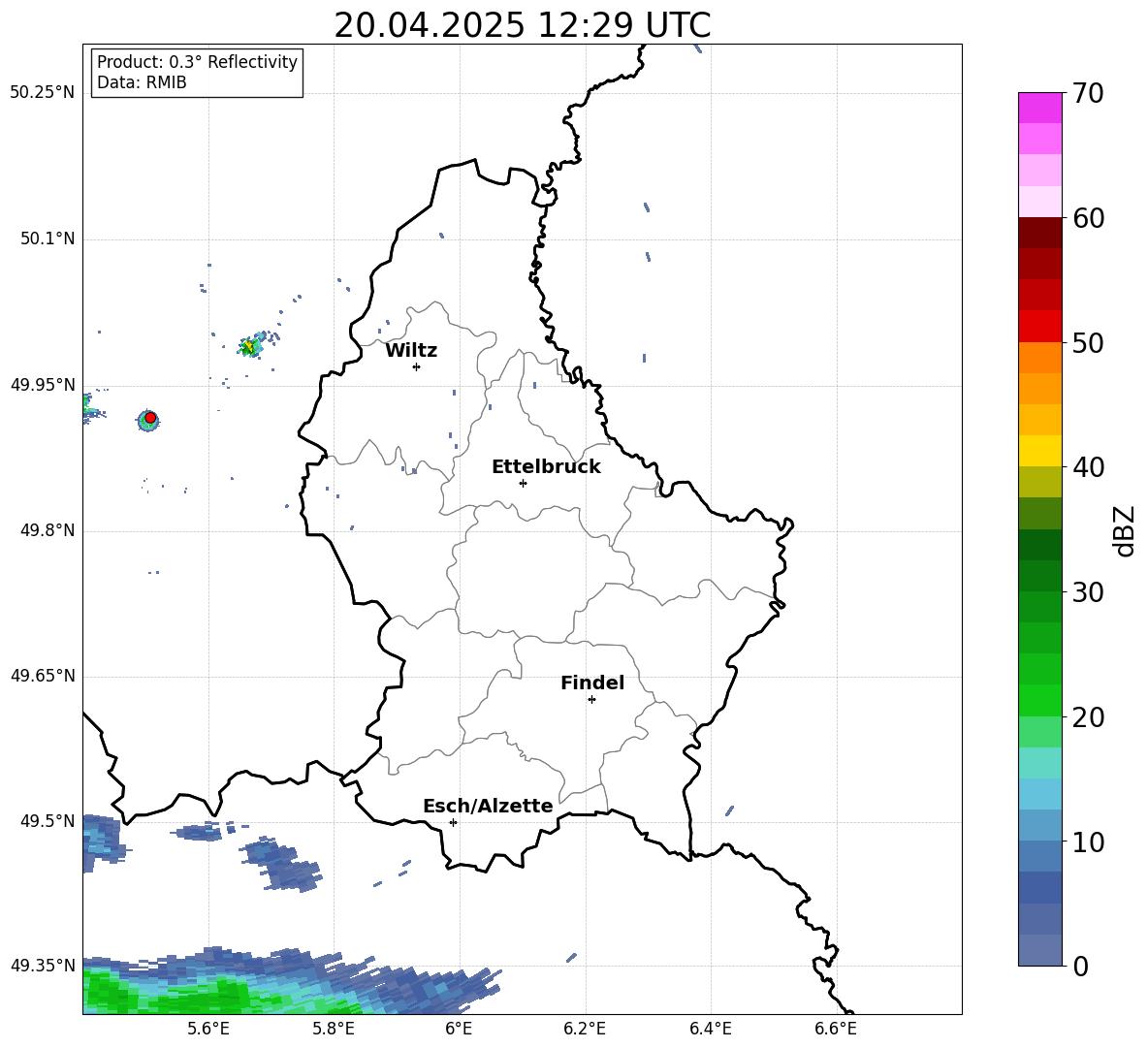Click the 'Data: RMIB' text
Screen dimensions: 1148x1048
click(142, 82)
